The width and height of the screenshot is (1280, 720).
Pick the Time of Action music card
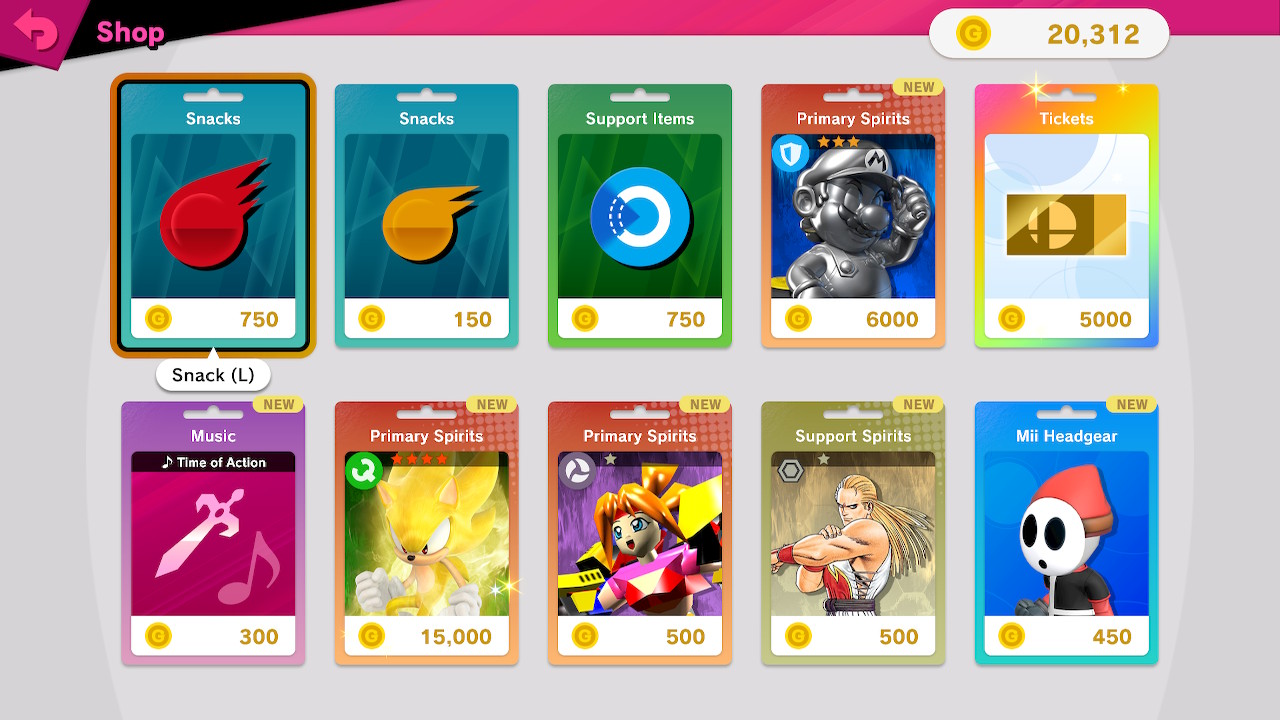213,534
